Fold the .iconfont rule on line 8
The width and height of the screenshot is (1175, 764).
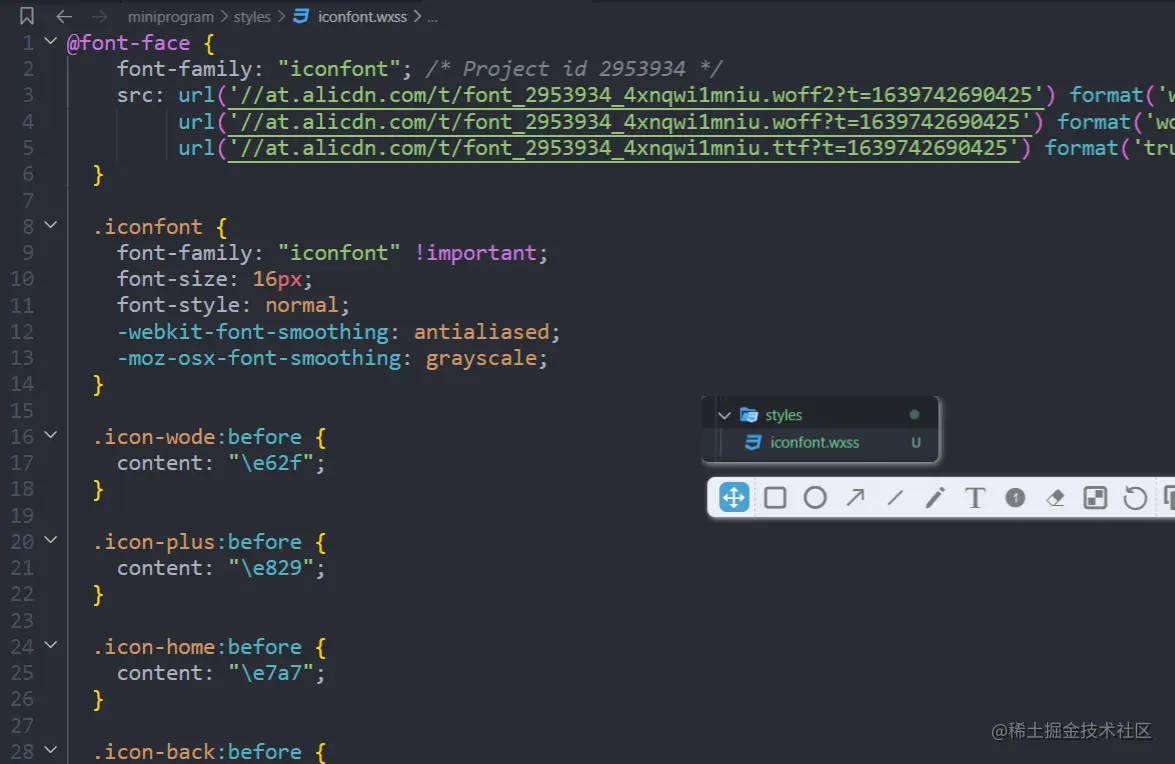pos(50,224)
